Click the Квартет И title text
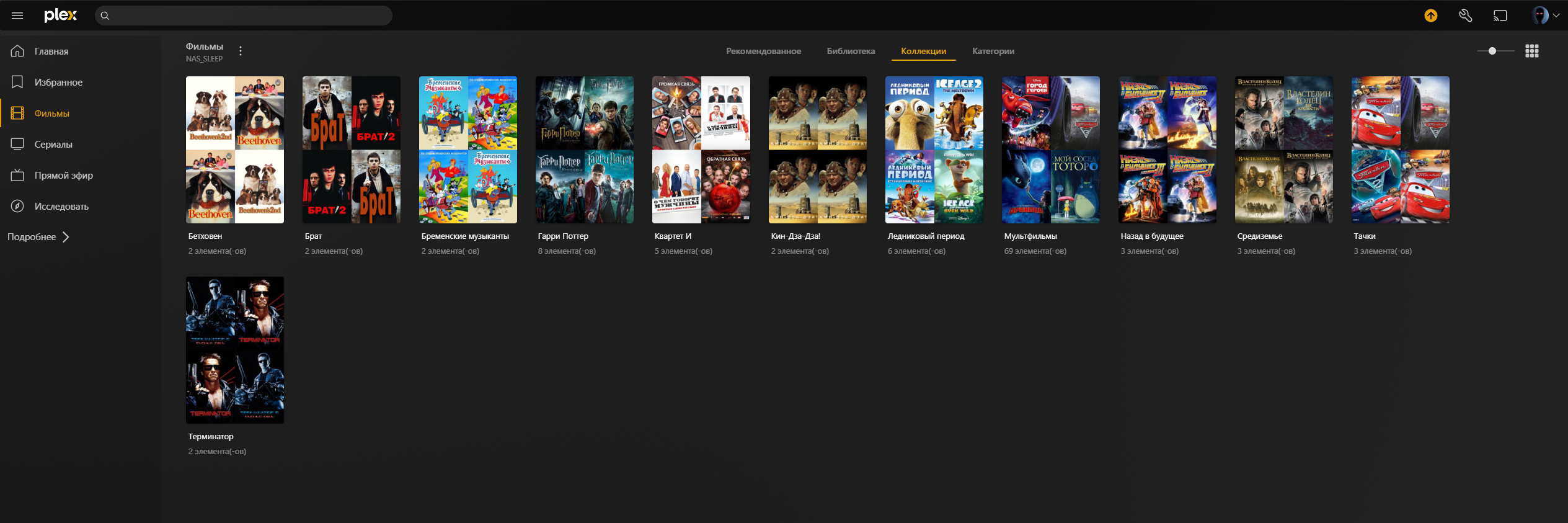Viewport: 1568px width, 523px height. click(x=673, y=236)
